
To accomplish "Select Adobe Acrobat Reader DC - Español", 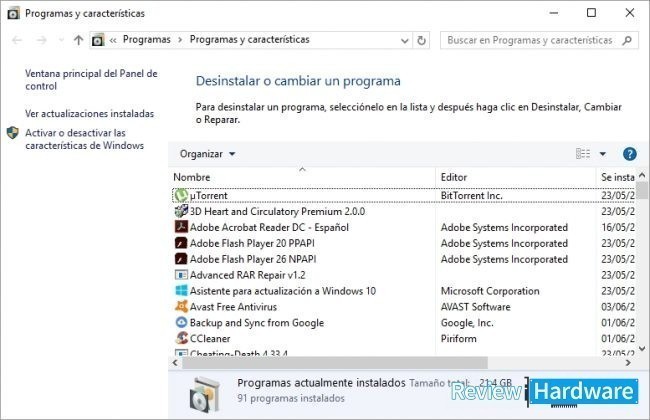I will click(269, 227).
